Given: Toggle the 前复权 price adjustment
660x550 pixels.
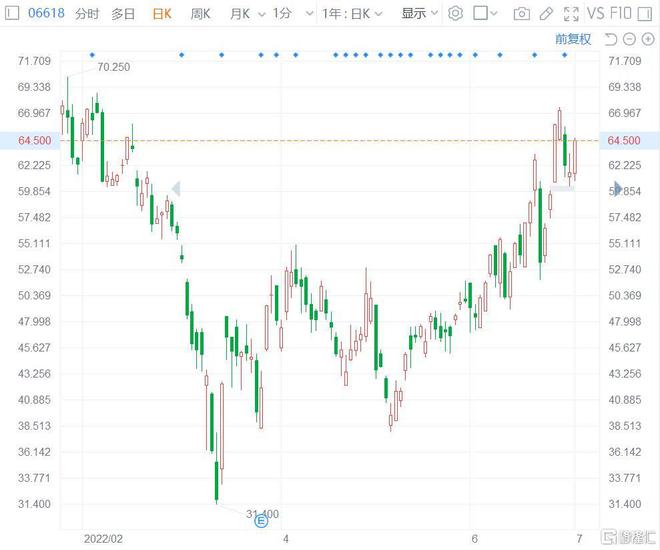Looking at the screenshot, I should (573, 39).
